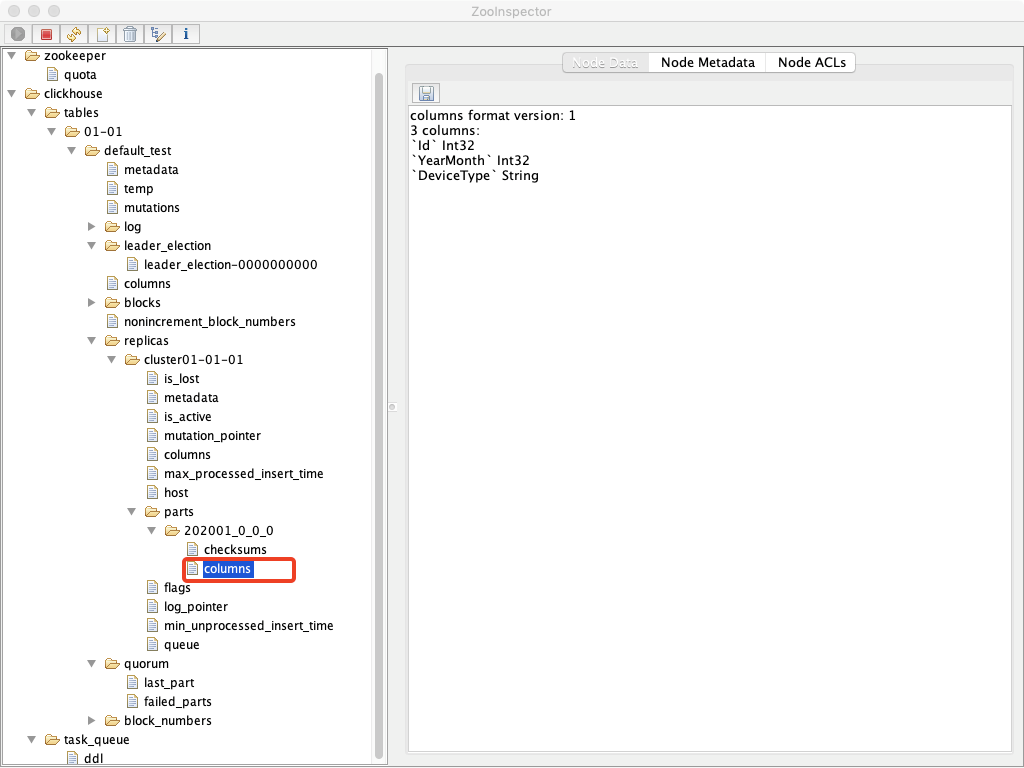Click the Connect play icon in toolbar

[18, 34]
